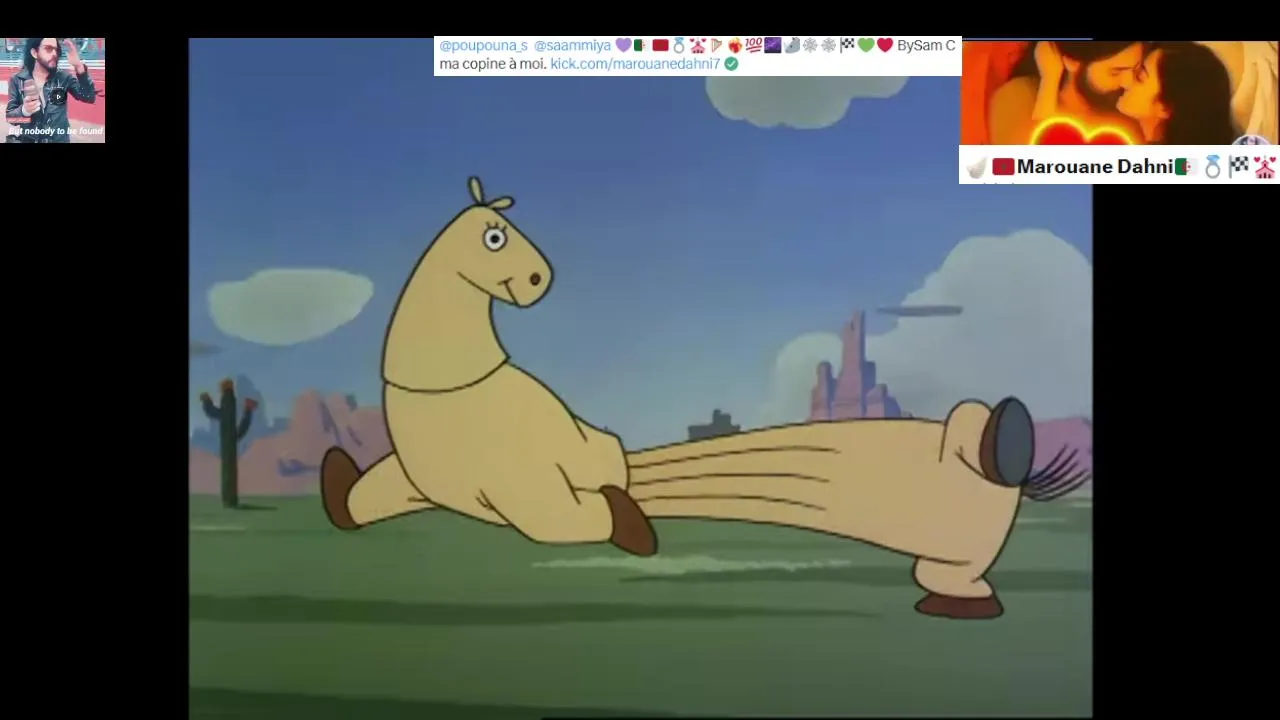Click the @saammiya mention
The width and height of the screenshot is (1280, 720).
572,46
